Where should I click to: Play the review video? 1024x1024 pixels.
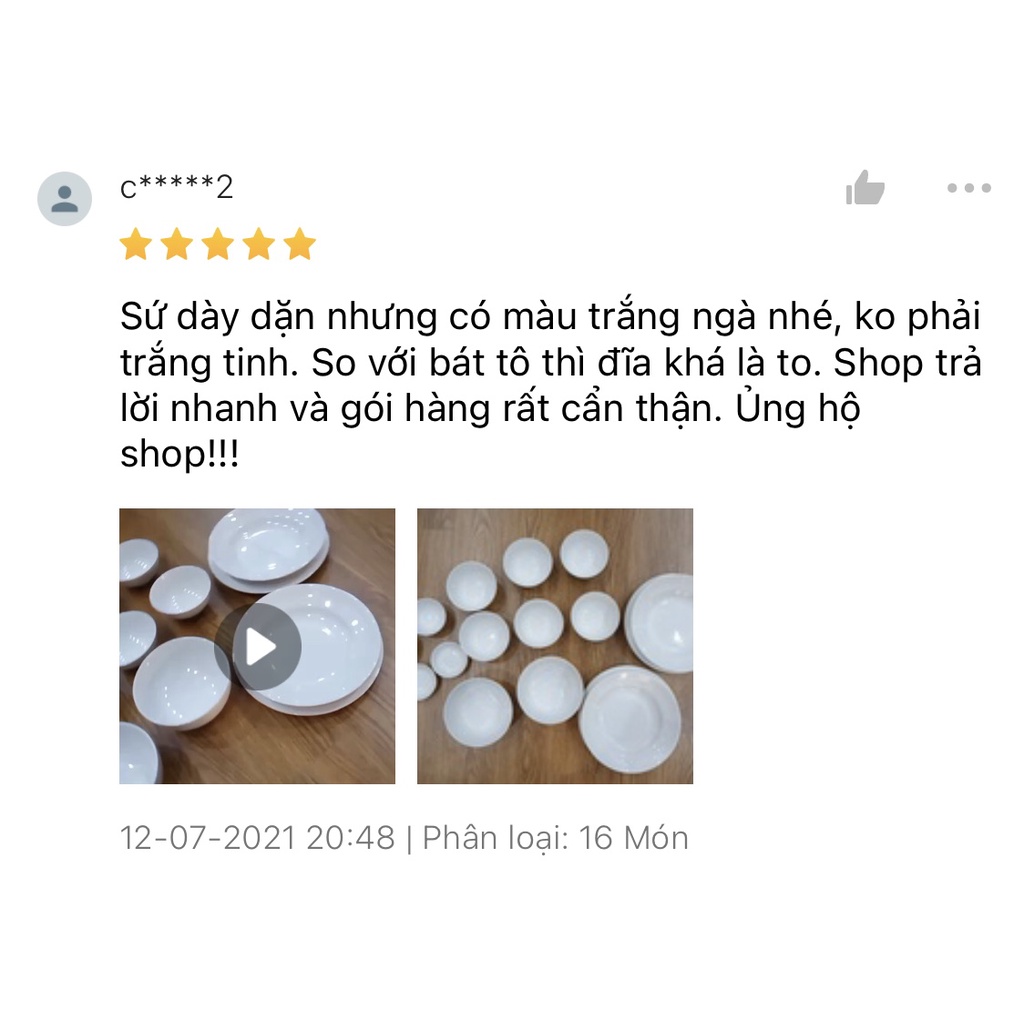pyautogui.click(x=257, y=647)
